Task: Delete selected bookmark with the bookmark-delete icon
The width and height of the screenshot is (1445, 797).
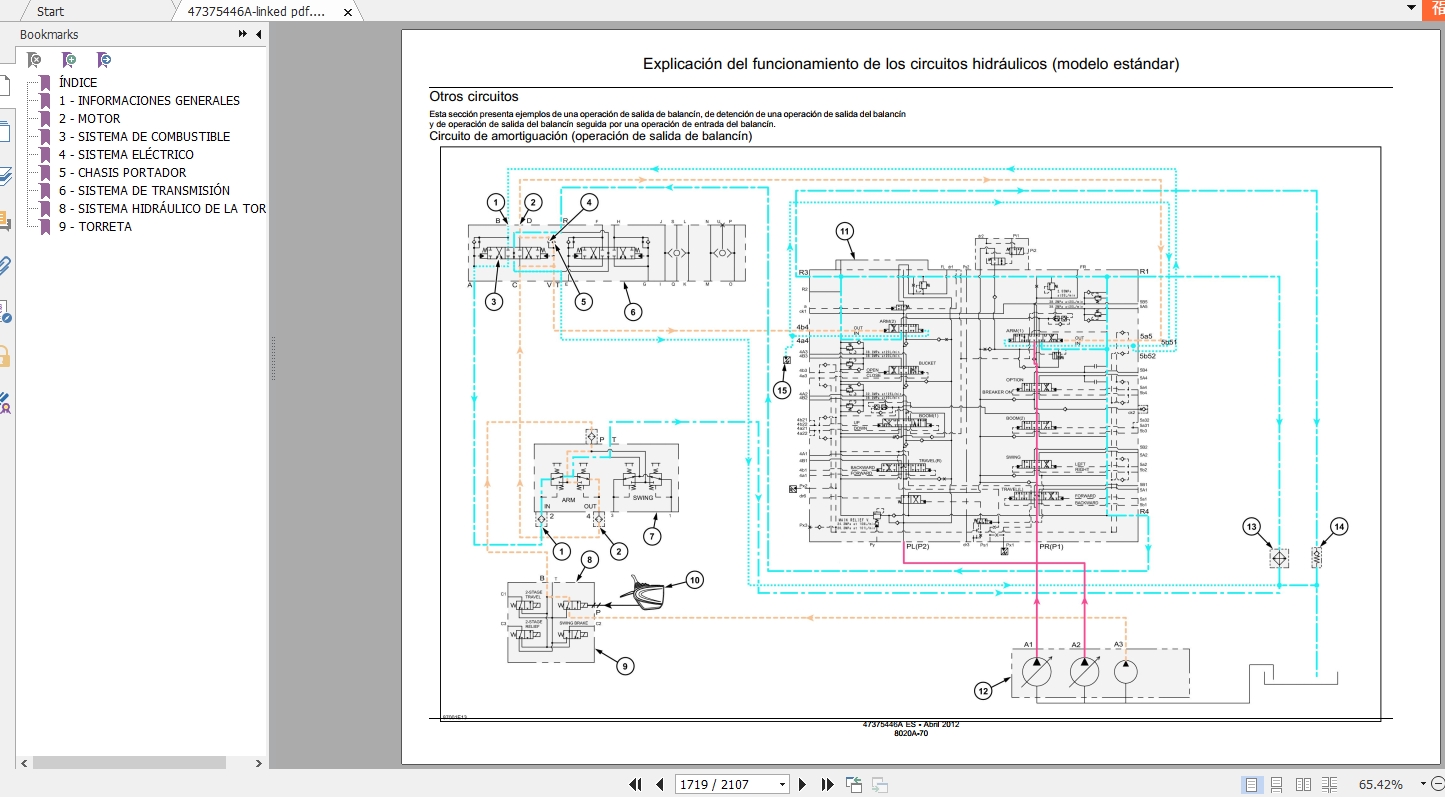Action: (33, 58)
